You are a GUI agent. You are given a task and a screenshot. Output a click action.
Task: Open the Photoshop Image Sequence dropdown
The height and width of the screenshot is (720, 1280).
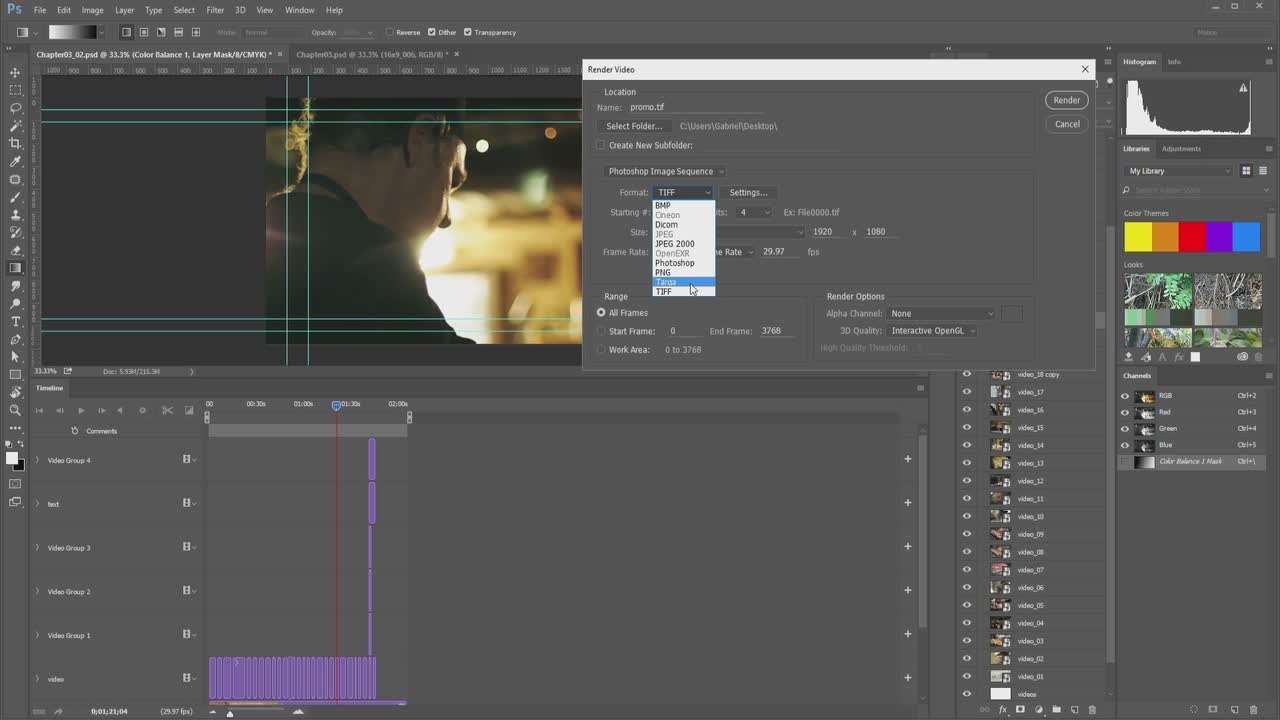click(665, 171)
